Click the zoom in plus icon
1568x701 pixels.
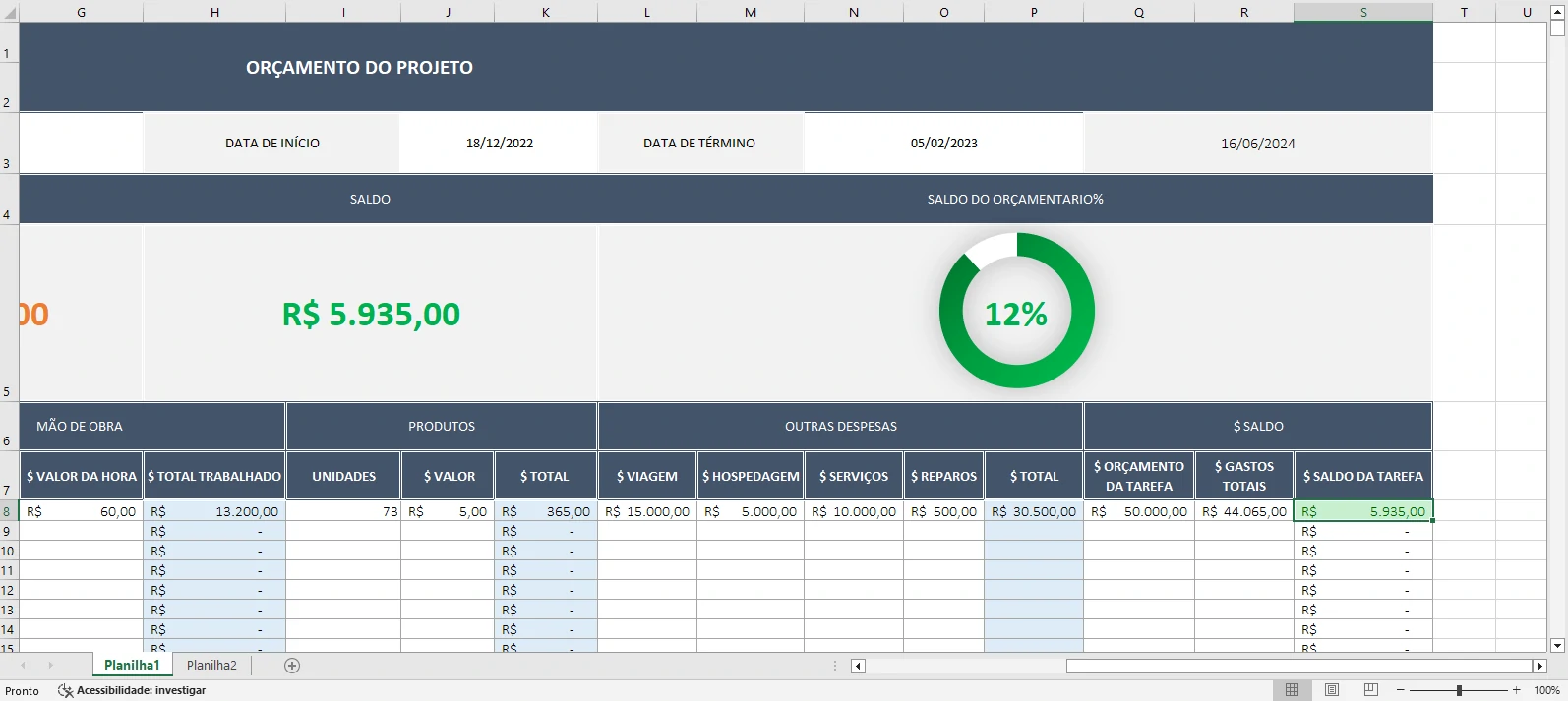(1516, 690)
